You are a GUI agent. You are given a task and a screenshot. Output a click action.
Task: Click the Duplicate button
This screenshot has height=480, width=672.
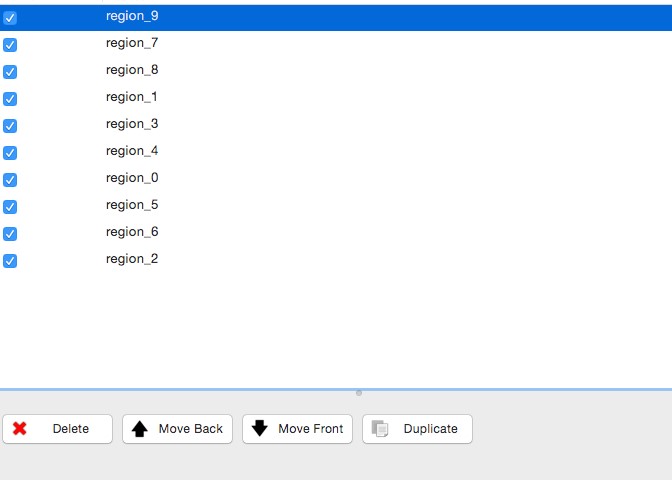(x=417, y=429)
